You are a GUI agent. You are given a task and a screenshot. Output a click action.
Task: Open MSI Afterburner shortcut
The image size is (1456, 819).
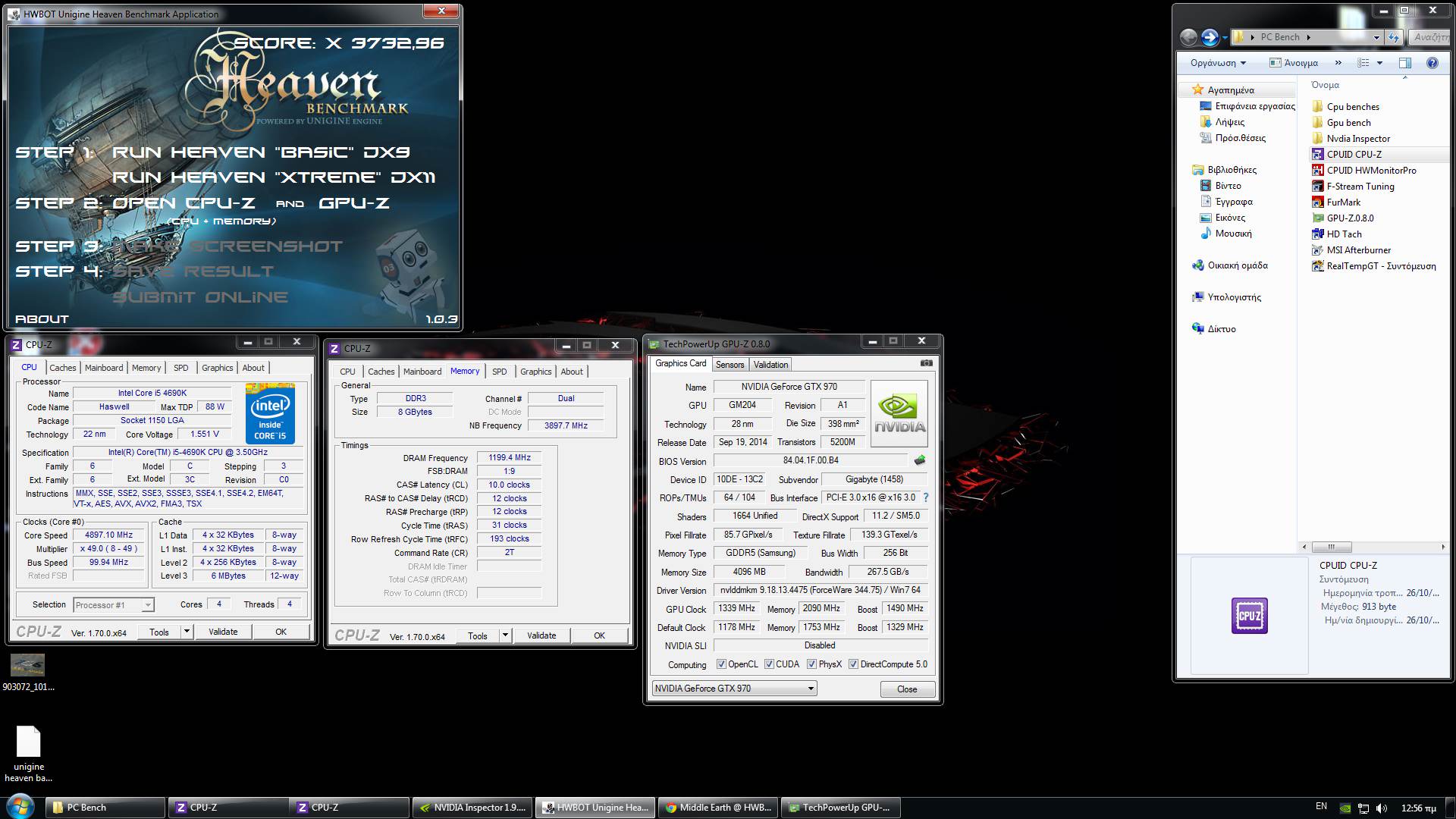[x=1358, y=250]
